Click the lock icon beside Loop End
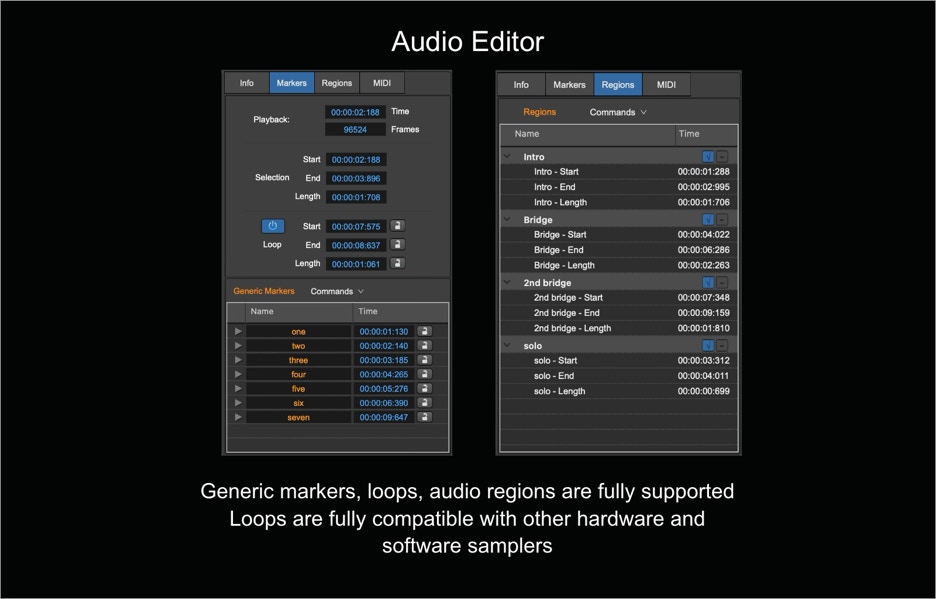The image size is (936, 599). point(397,245)
